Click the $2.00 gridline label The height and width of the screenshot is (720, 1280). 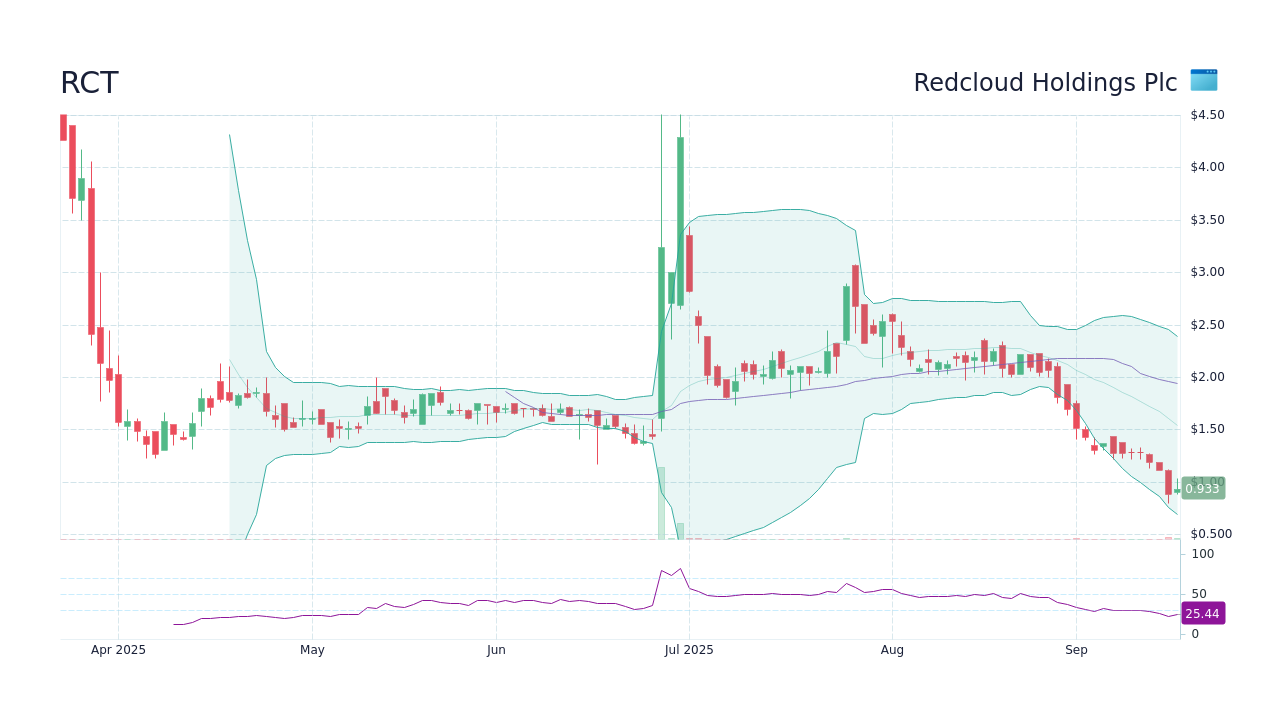coord(1209,376)
